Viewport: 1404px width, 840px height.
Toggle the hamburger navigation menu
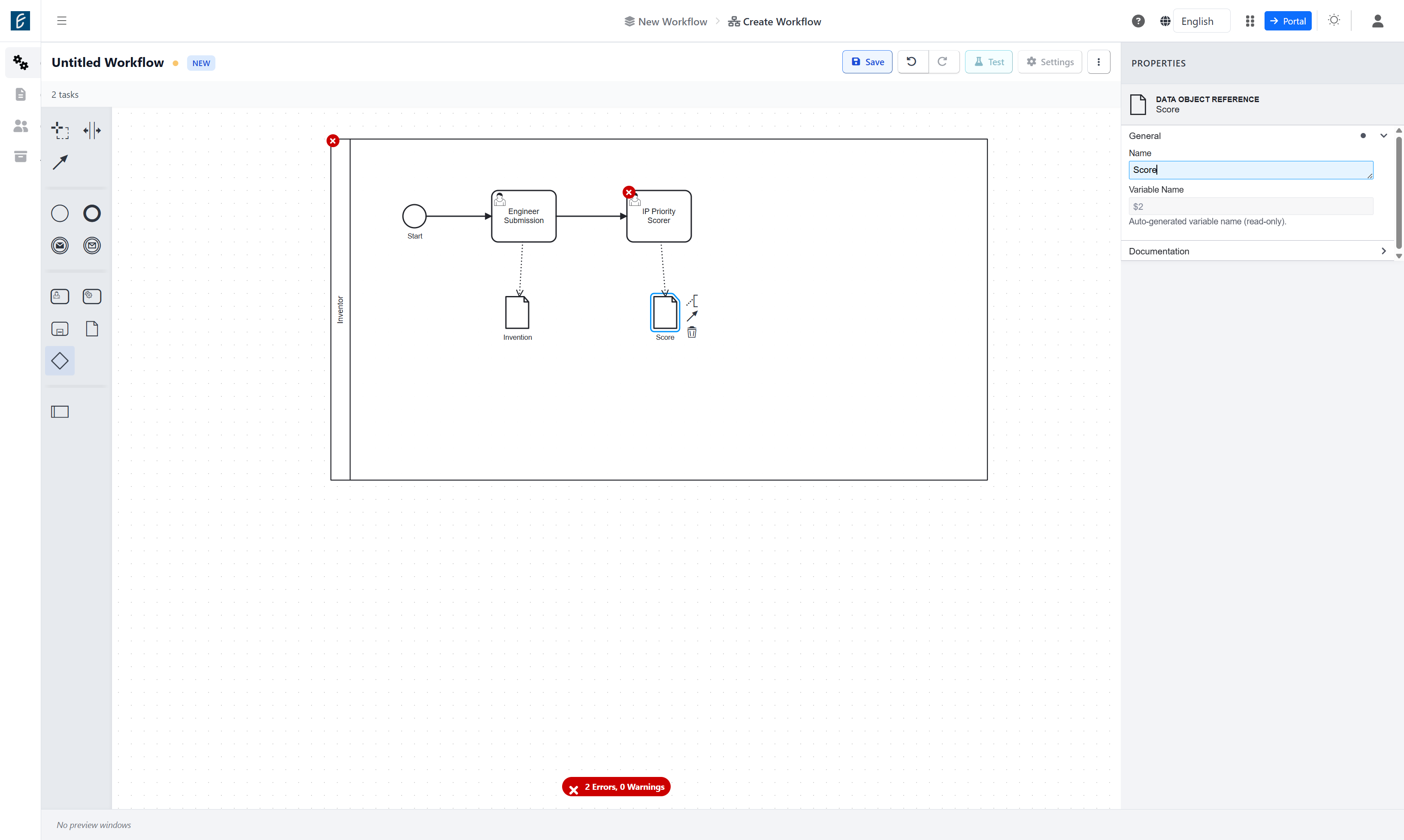(62, 21)
